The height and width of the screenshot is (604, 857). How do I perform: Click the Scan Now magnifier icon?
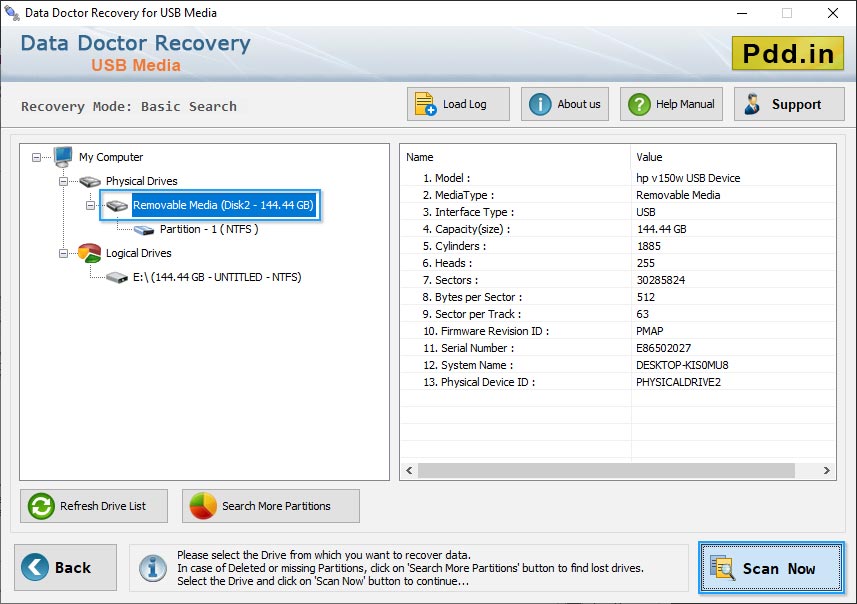click(x=722, y=567)
